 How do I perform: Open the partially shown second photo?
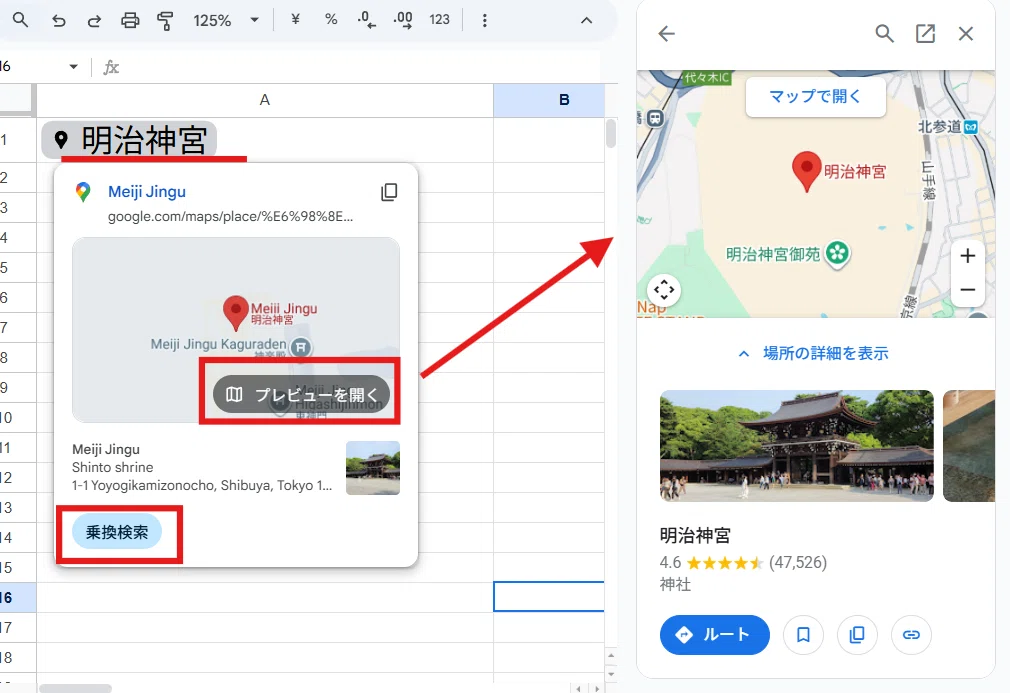click(x=969, y=446)
